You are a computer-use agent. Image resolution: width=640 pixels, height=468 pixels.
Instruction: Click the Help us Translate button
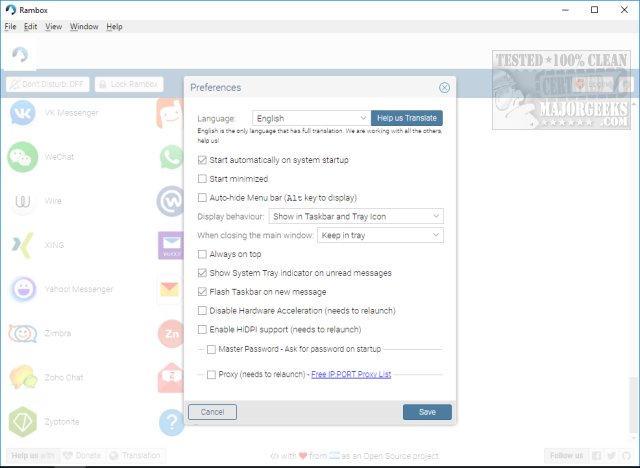point(407,118)
